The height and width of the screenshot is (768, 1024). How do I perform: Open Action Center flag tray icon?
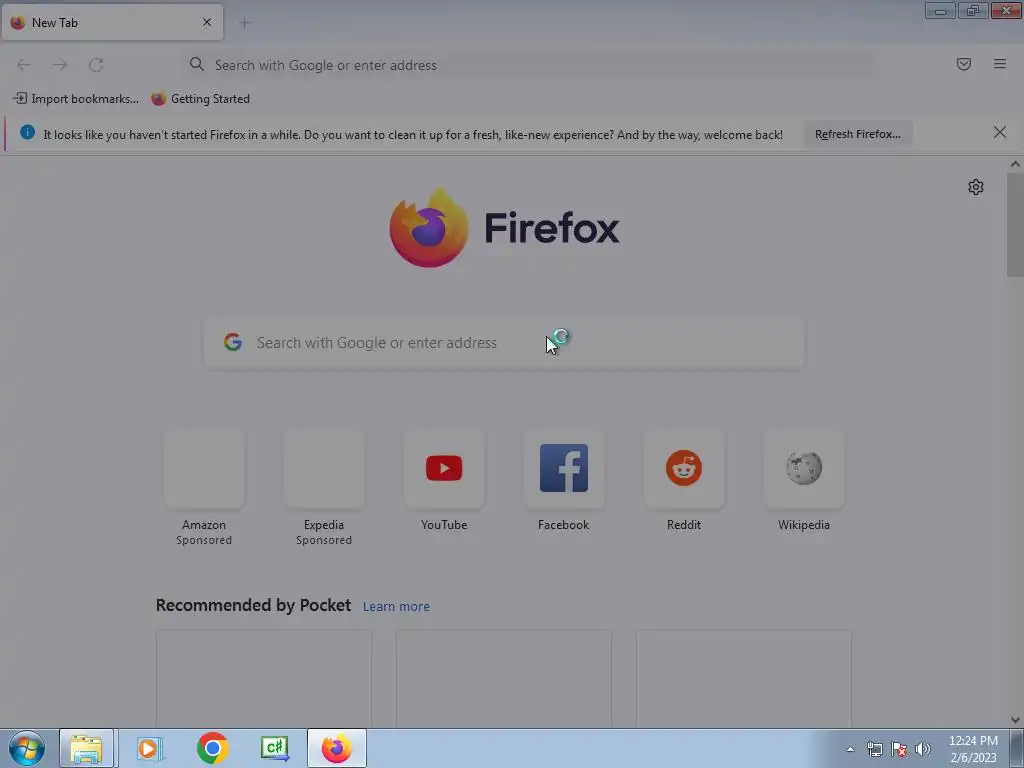tap(899, 749)
